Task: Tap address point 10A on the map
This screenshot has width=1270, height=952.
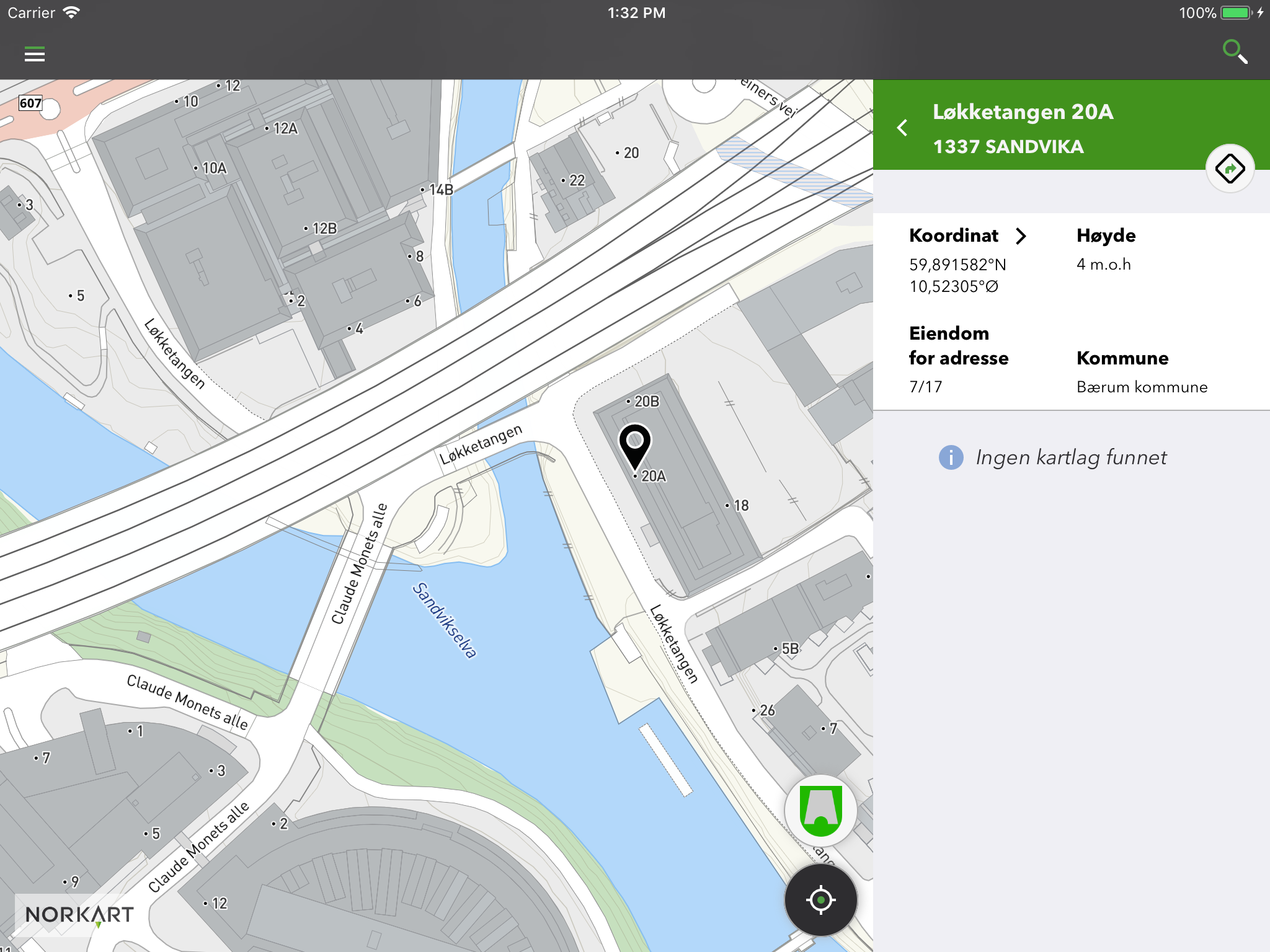Action: 211,168
